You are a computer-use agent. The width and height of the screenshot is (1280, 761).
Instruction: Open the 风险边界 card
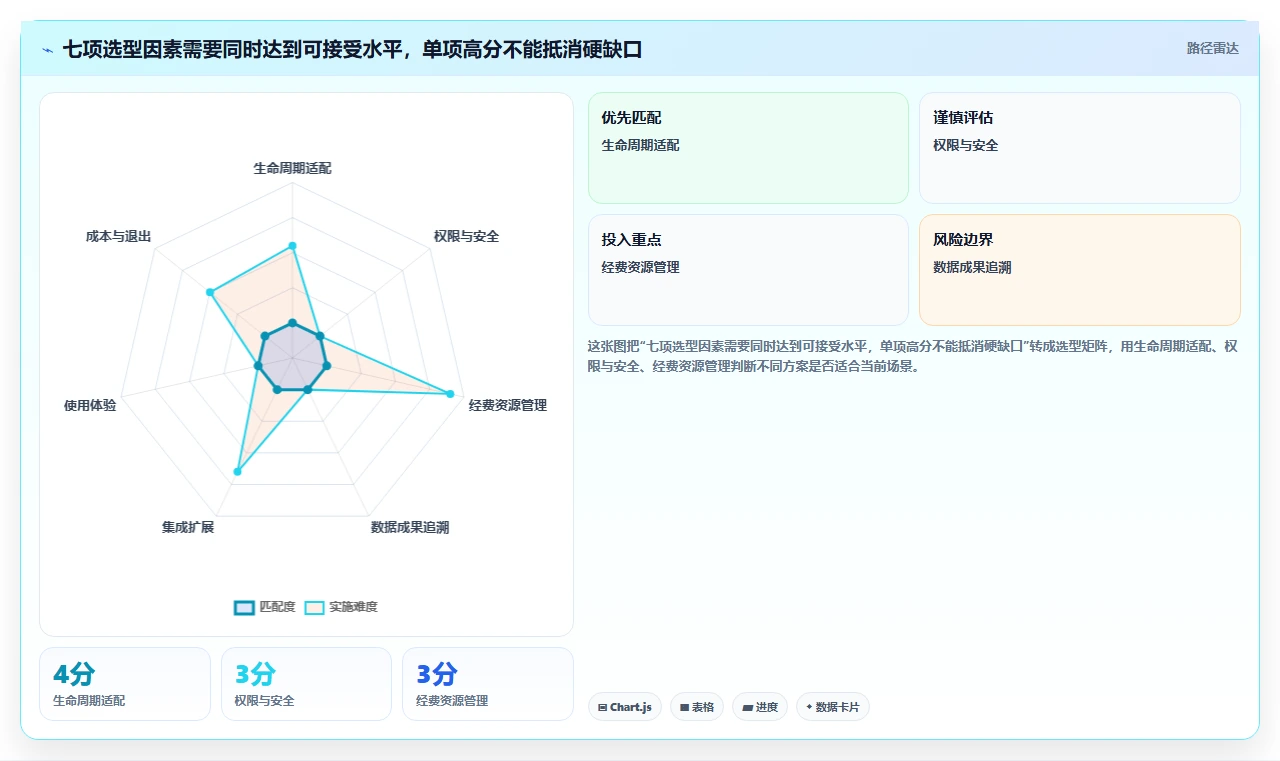(1080, 270)
